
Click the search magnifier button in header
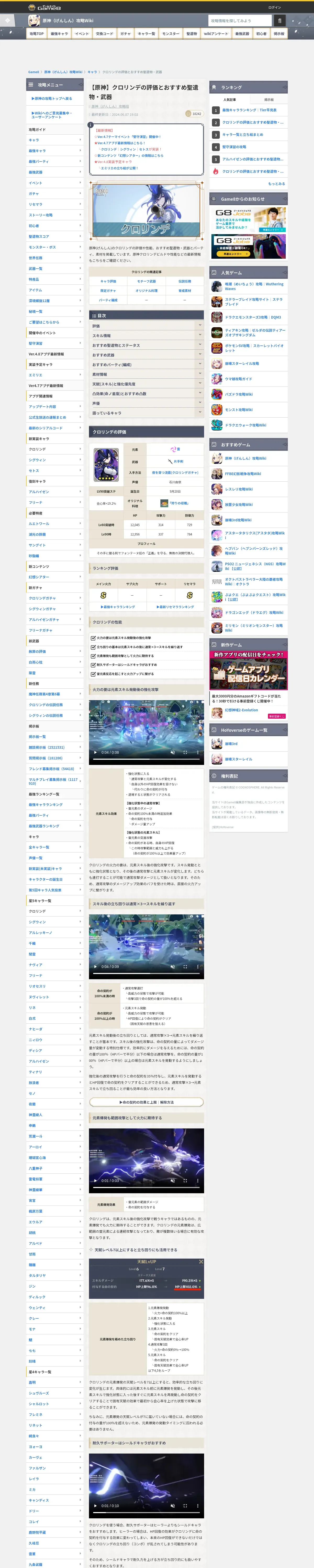(x=280, y=21)
